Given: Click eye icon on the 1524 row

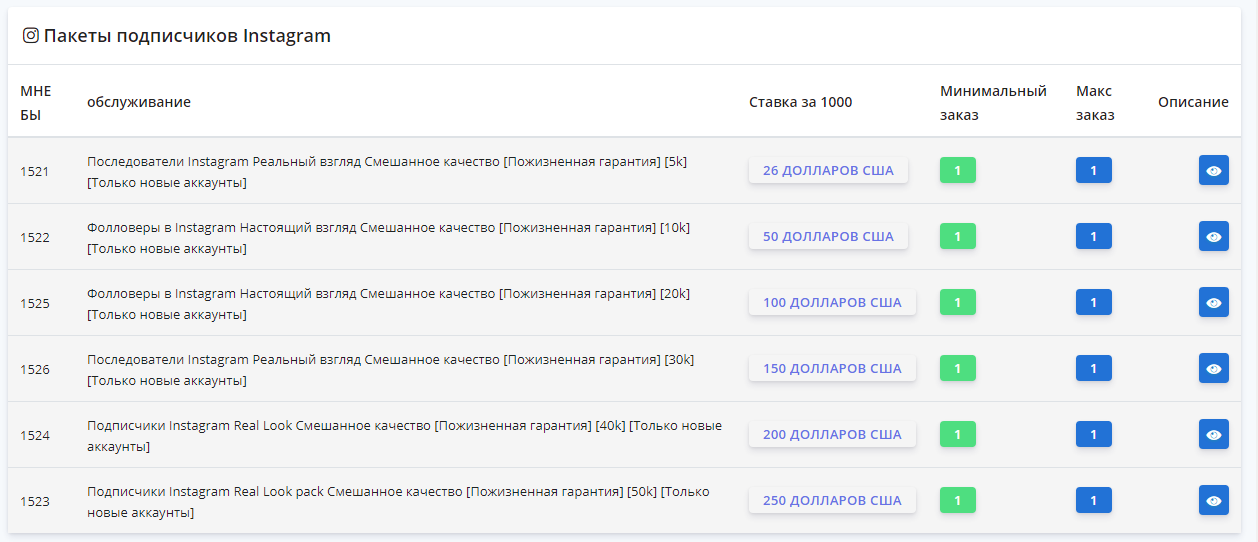Looking at the screenshot, I should 1213,434.
